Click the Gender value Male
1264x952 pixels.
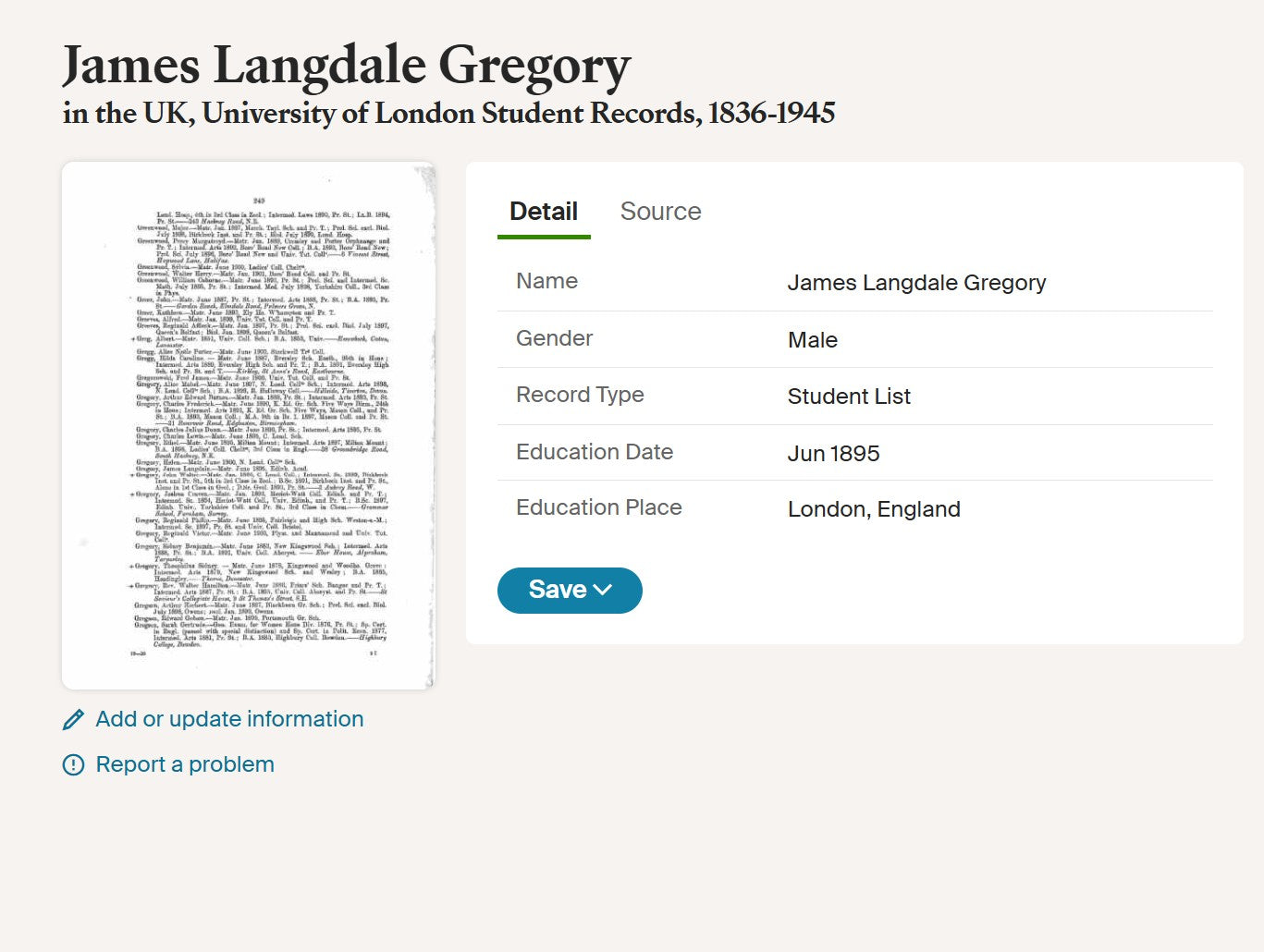[812, 340]
